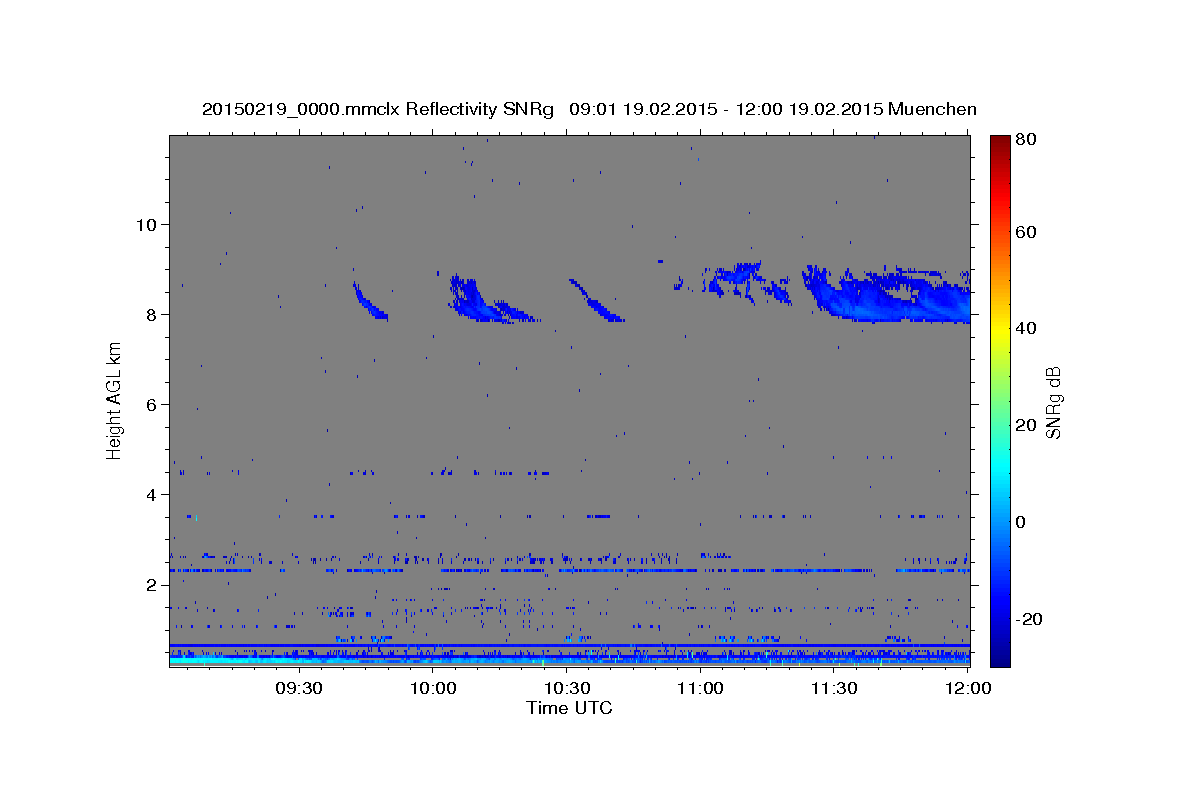Click the 'Height AGL km' axis label

point(115,400)
